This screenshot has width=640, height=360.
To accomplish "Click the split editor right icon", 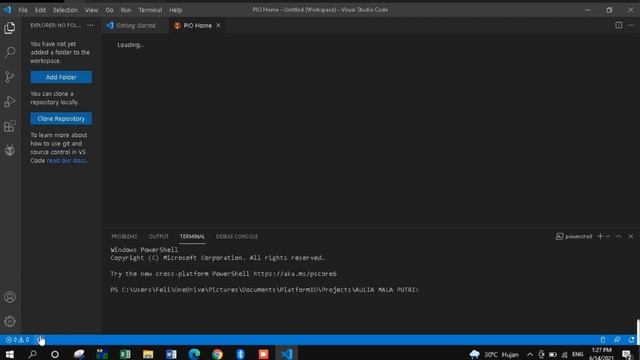I will pos(619,25).
